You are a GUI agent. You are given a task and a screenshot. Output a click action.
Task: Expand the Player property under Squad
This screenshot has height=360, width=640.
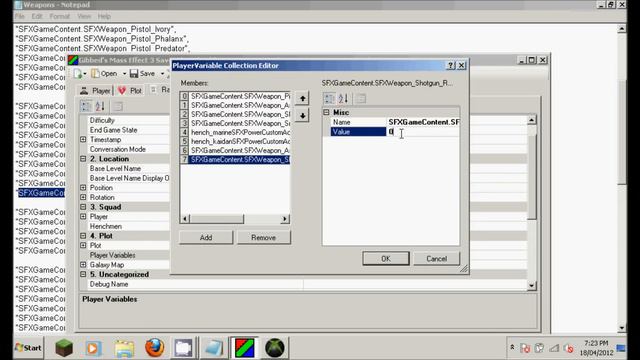(x=83, y=217)
